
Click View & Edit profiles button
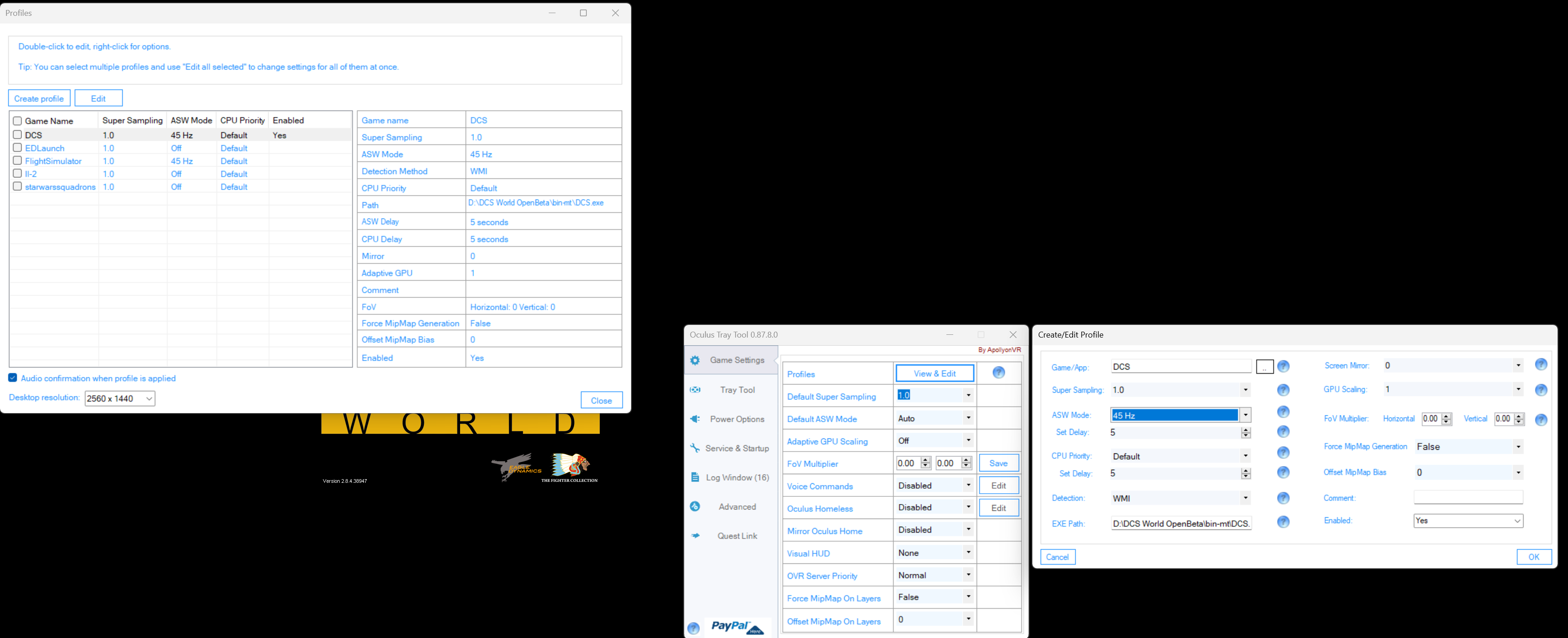tap(934, 373)
